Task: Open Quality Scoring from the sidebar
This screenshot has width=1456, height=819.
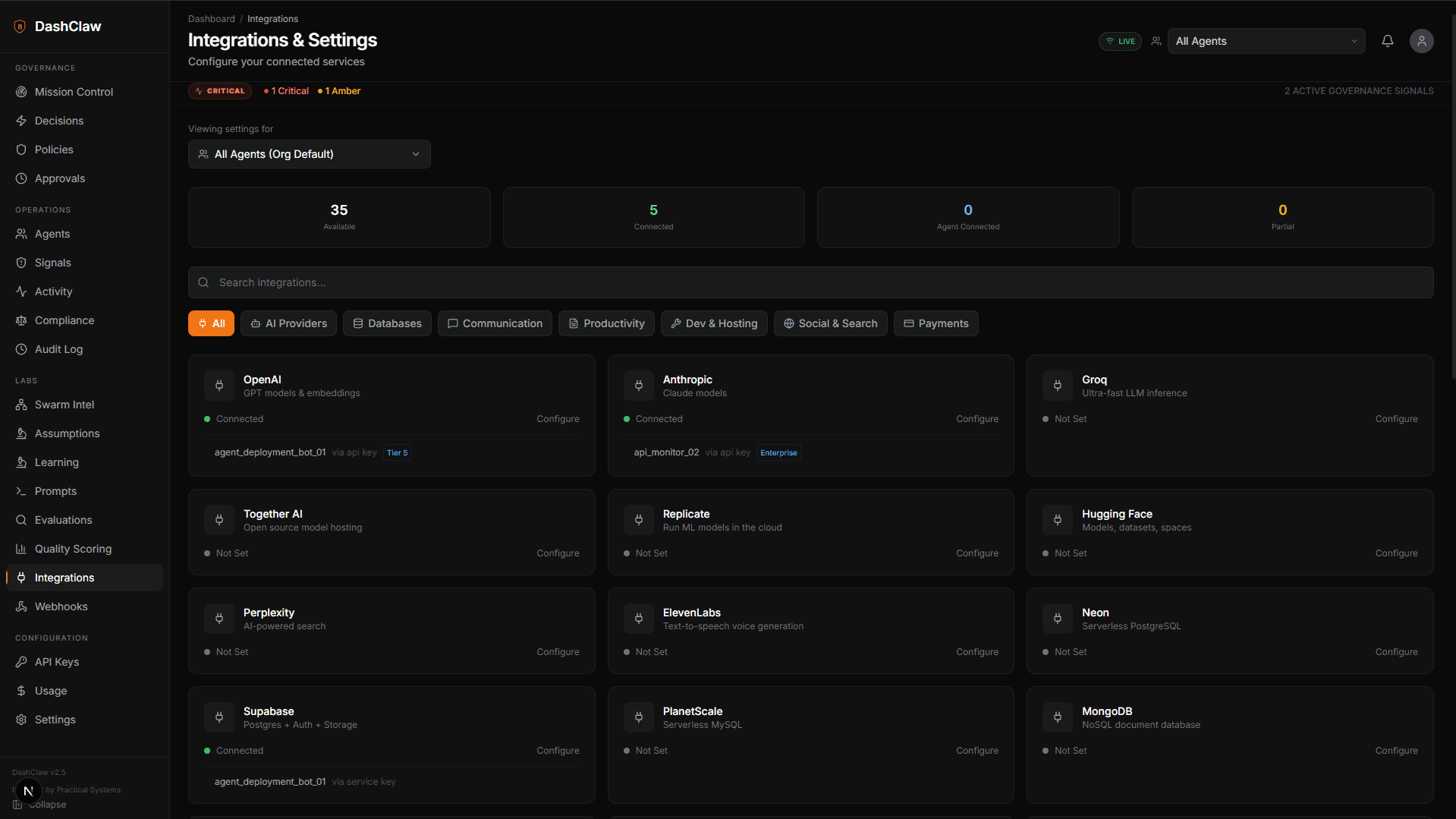Action: [72, 548]
